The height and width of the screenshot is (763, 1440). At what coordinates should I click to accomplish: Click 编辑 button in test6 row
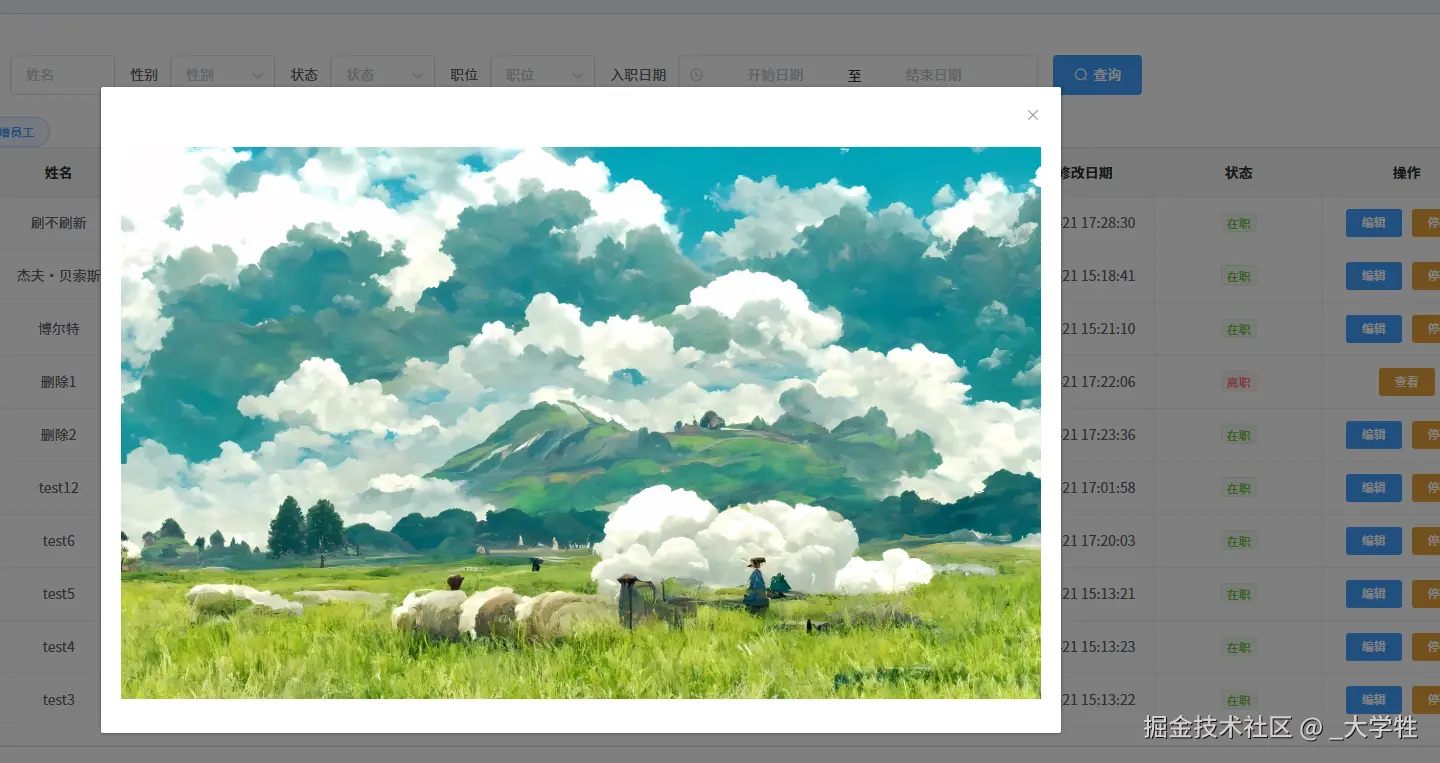(x=1374, y=541)
